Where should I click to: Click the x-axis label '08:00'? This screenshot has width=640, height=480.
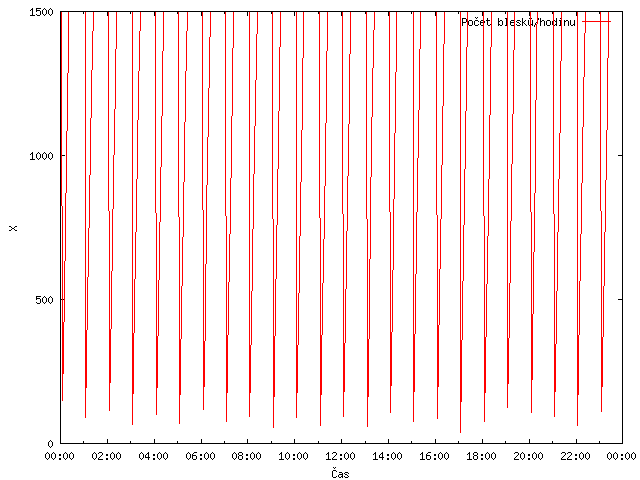pos(247,456)
